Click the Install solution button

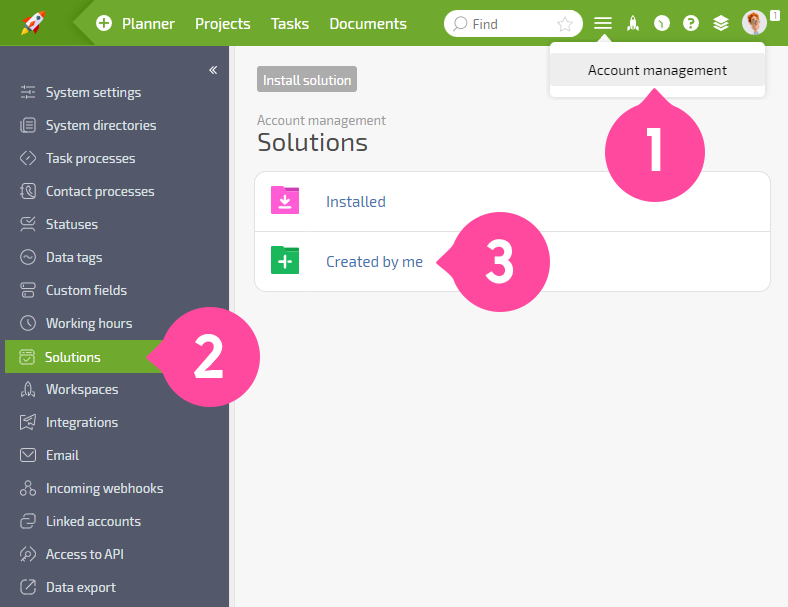[x=307, y=79]
